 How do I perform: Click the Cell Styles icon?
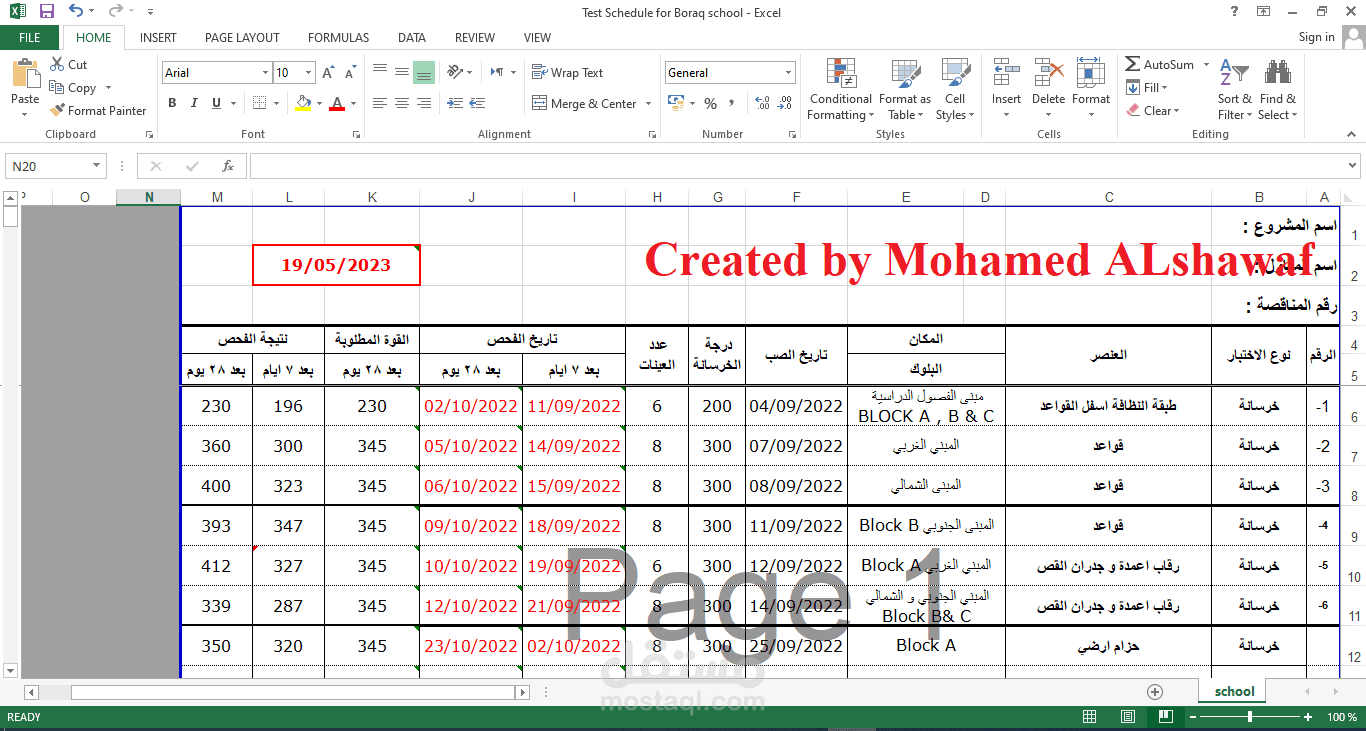[x=954, y=88]
